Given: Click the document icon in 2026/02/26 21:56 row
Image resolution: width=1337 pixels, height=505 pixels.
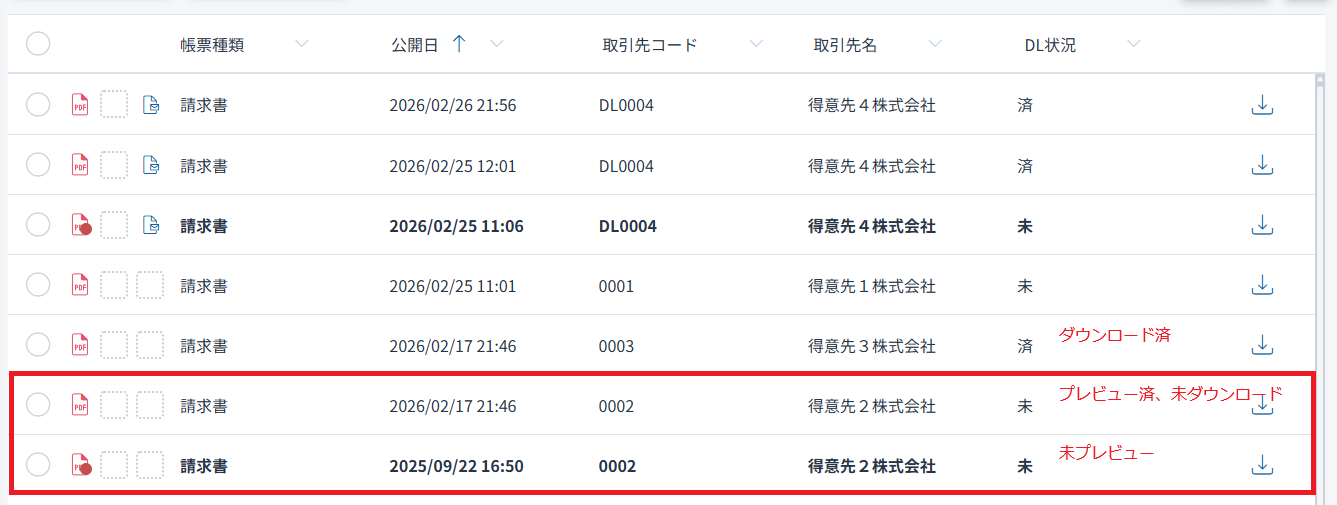Looking at the screenshot, I should (150, 105).
